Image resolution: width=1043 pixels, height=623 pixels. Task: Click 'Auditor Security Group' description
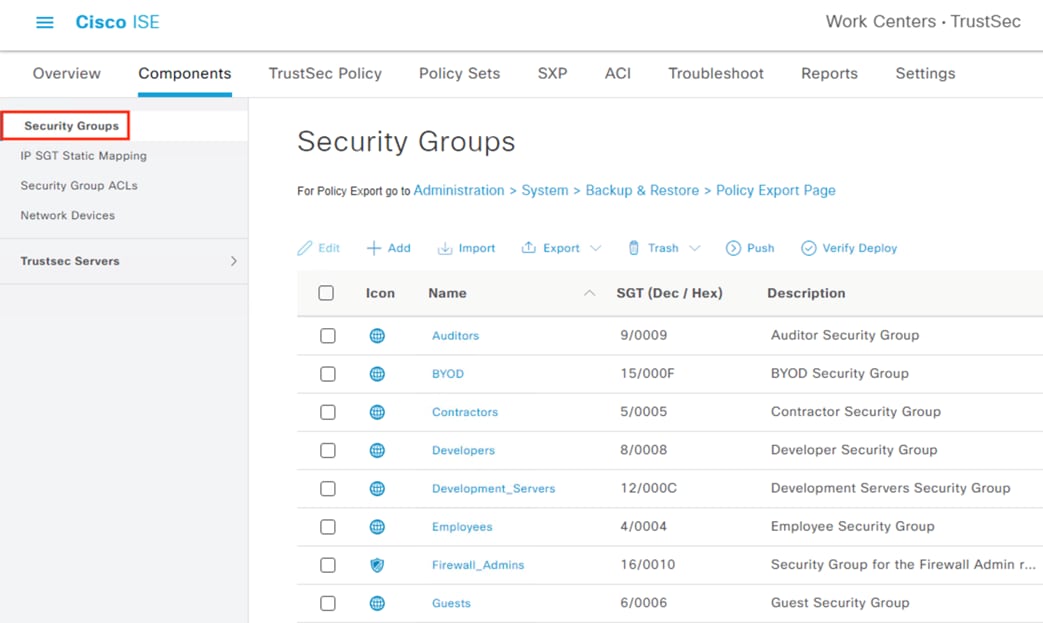845,335
